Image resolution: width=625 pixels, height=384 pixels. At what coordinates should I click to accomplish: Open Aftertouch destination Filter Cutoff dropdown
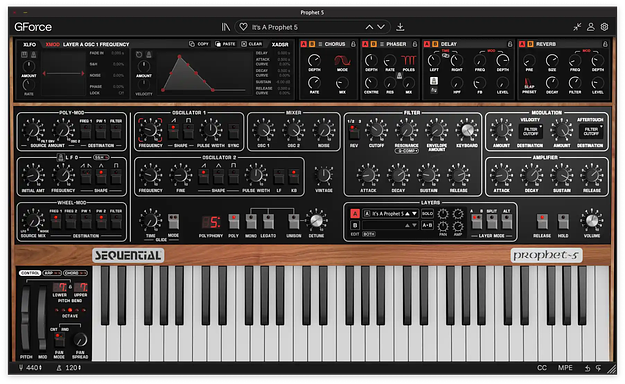point(591,131)
